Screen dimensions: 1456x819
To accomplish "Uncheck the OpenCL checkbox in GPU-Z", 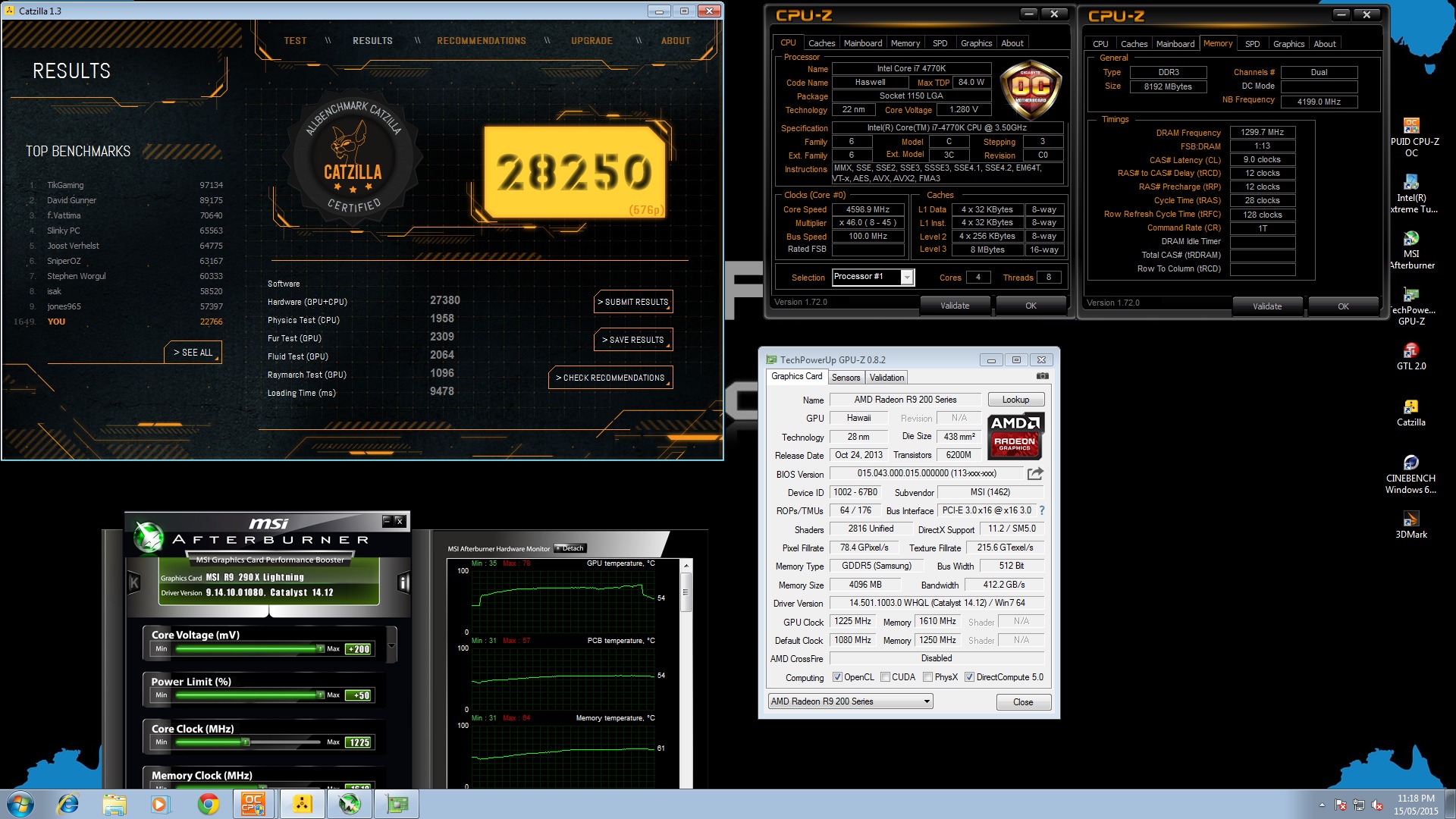I will click(837, 677).
